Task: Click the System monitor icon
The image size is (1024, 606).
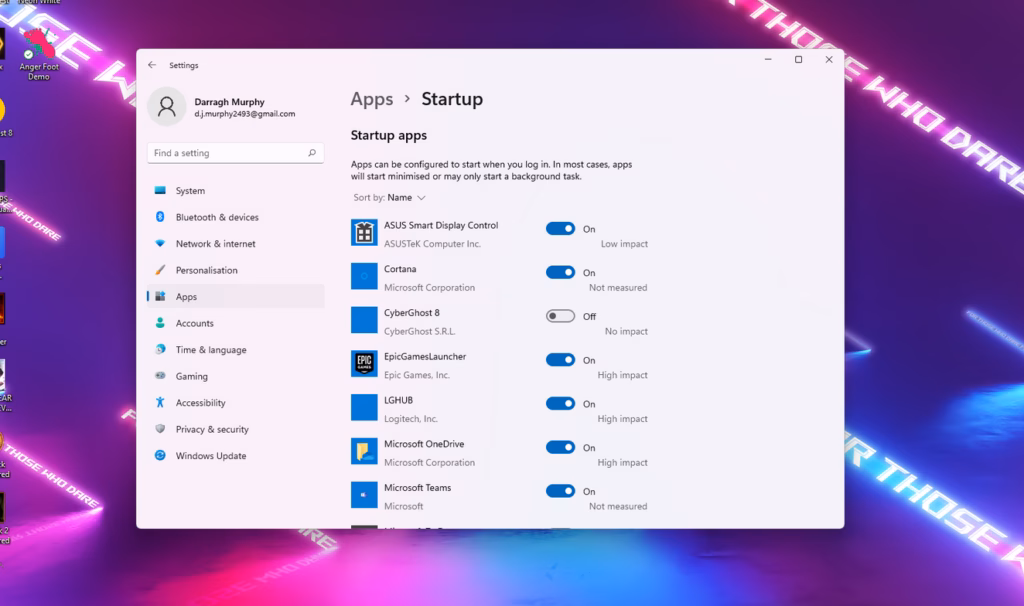Action: (160, 191)
